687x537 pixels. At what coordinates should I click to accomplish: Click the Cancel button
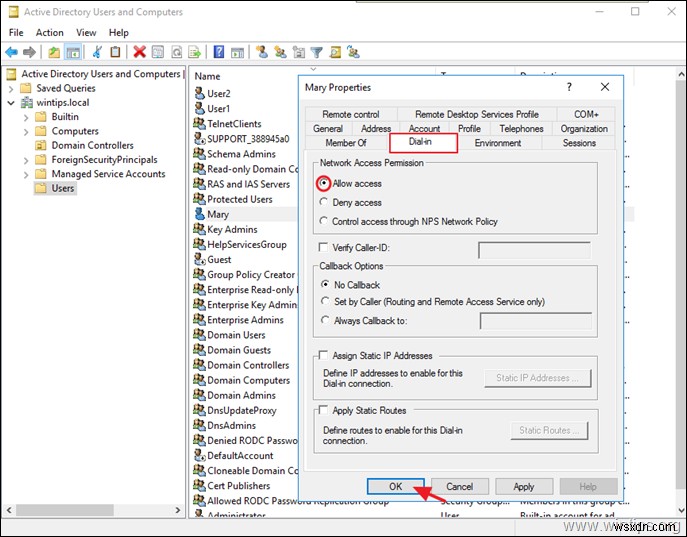click(459, 486)
